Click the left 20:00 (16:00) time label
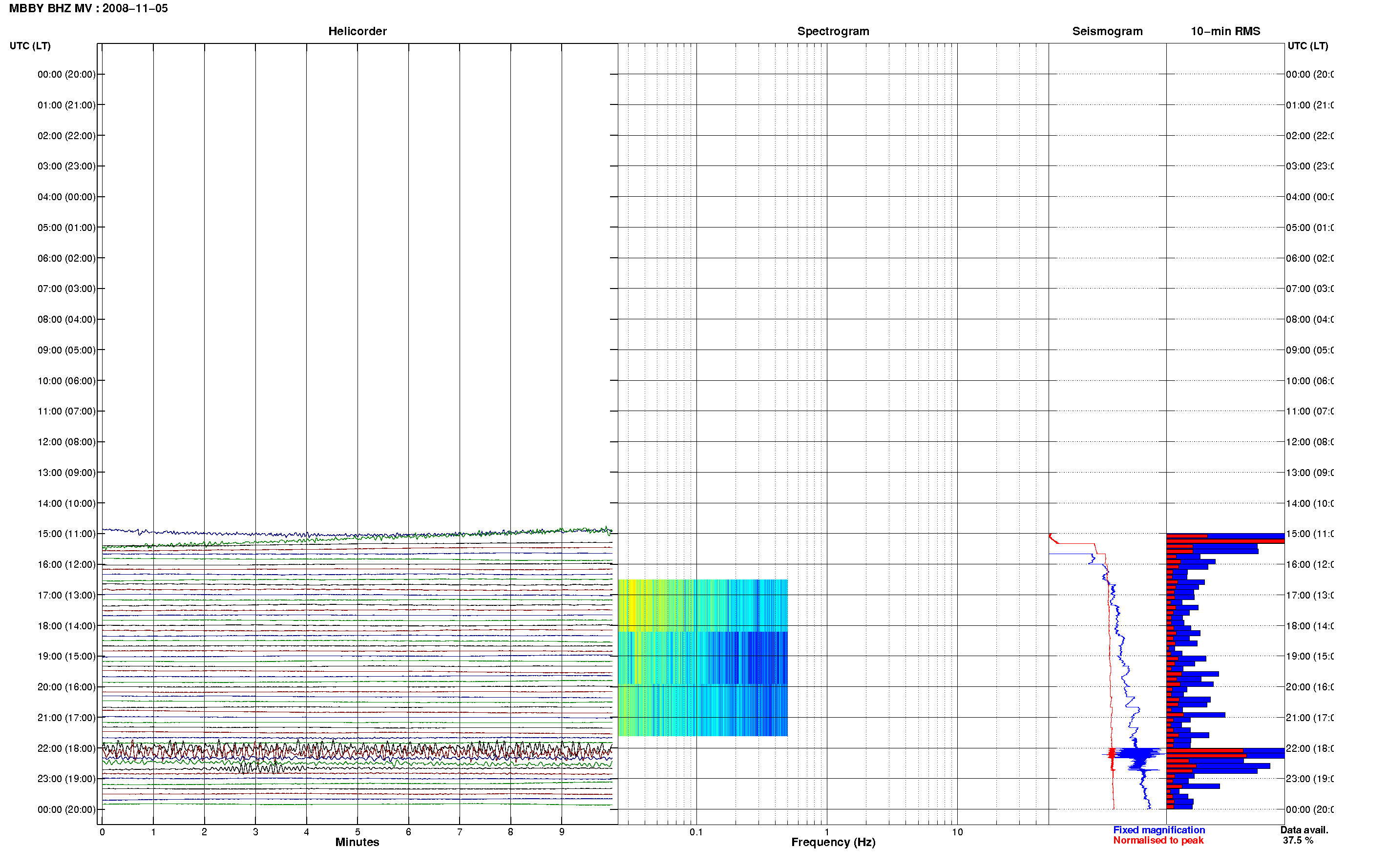This screenshot has width=1389, height=868. click(x=66, y=687)
